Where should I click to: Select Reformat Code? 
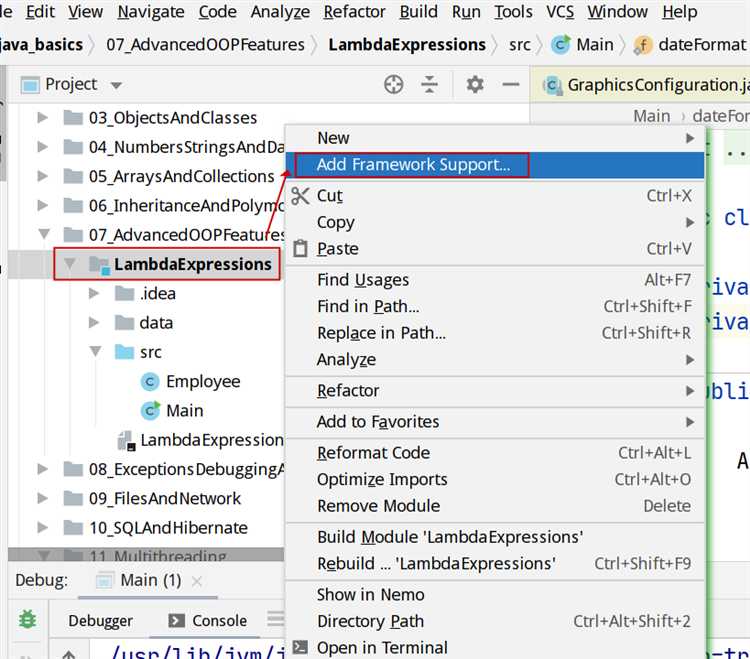(495, 453)
